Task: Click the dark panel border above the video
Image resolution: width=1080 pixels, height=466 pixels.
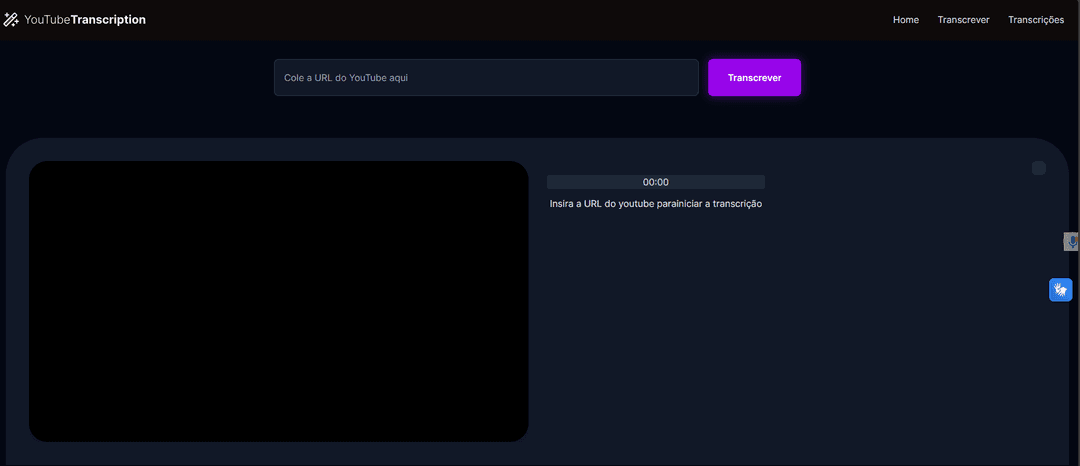Action: (x=278, y=149)
